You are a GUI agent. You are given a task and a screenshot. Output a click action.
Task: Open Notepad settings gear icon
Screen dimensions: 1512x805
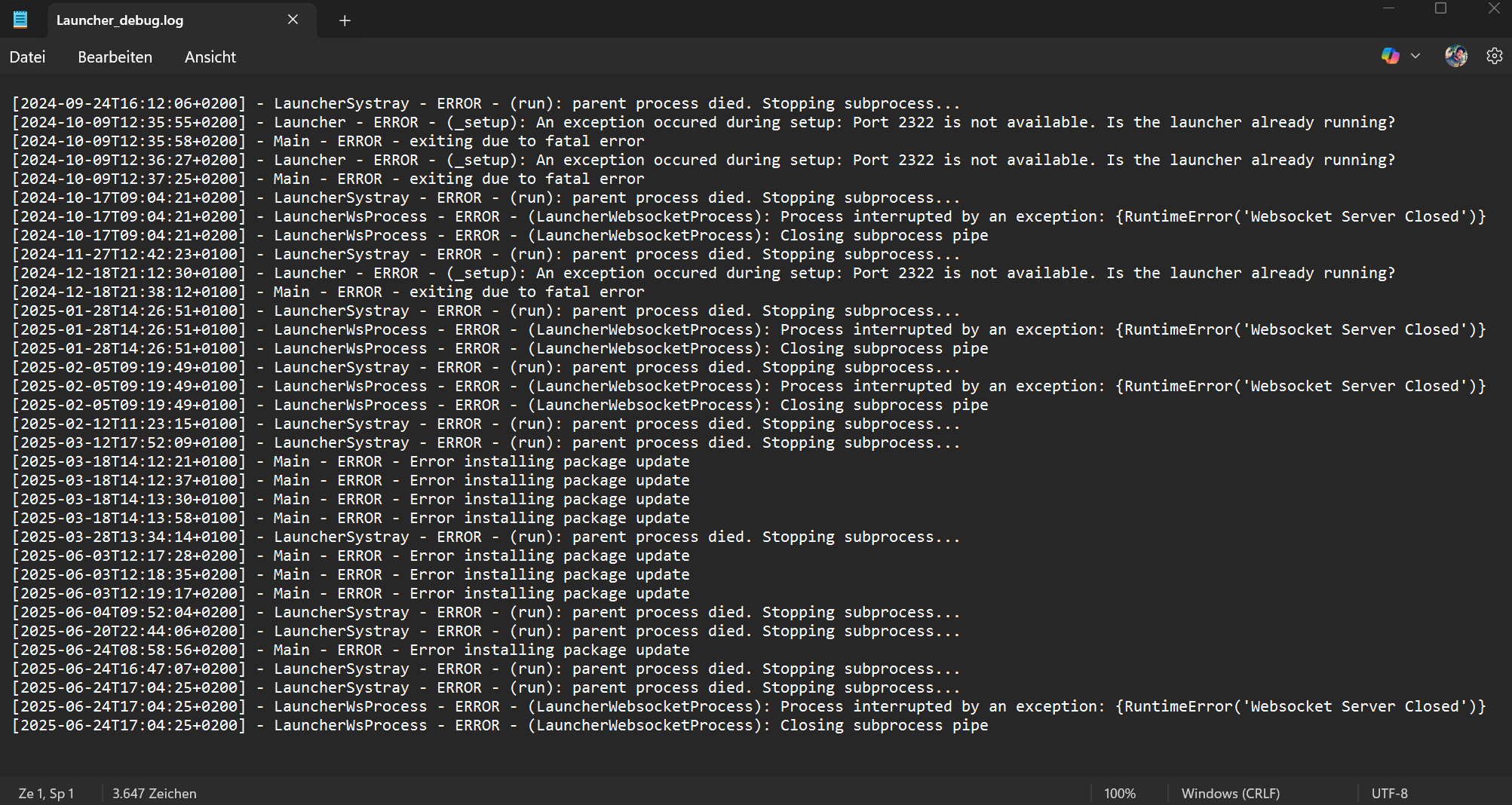tap(1494, 56)
